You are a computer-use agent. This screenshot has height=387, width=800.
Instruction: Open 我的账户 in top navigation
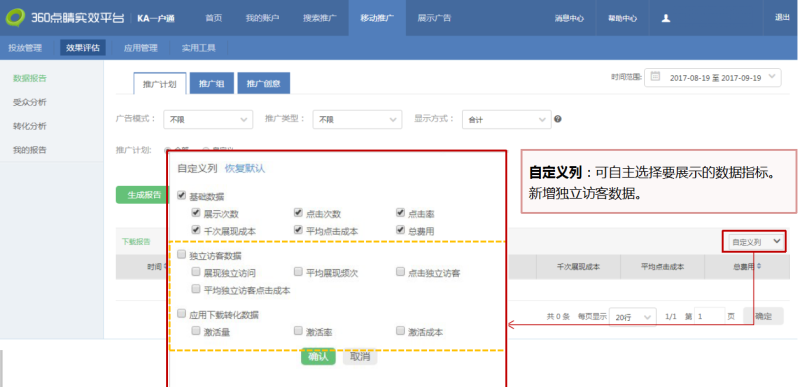point(262,18)
